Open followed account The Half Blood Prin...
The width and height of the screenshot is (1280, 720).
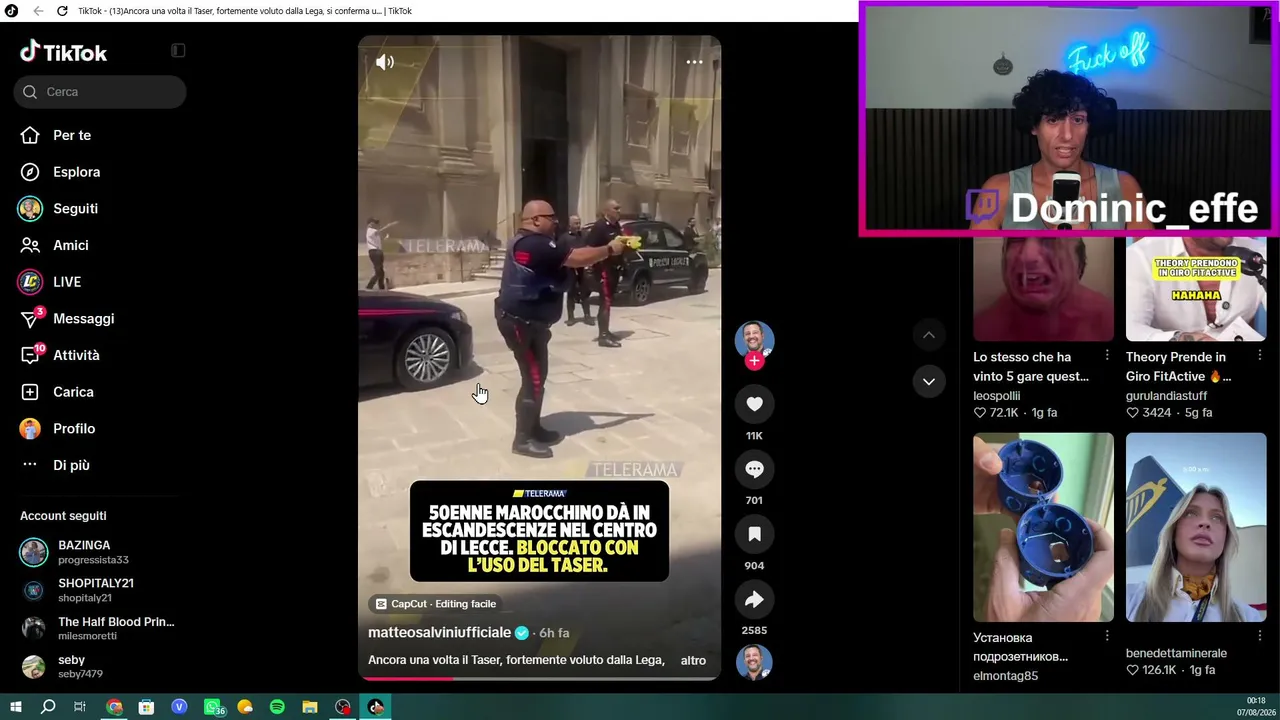(x=100, y=628)
